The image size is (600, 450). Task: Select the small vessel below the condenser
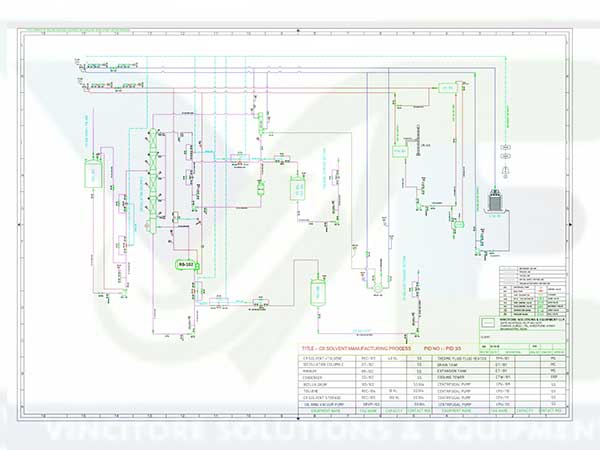(261, 188)
